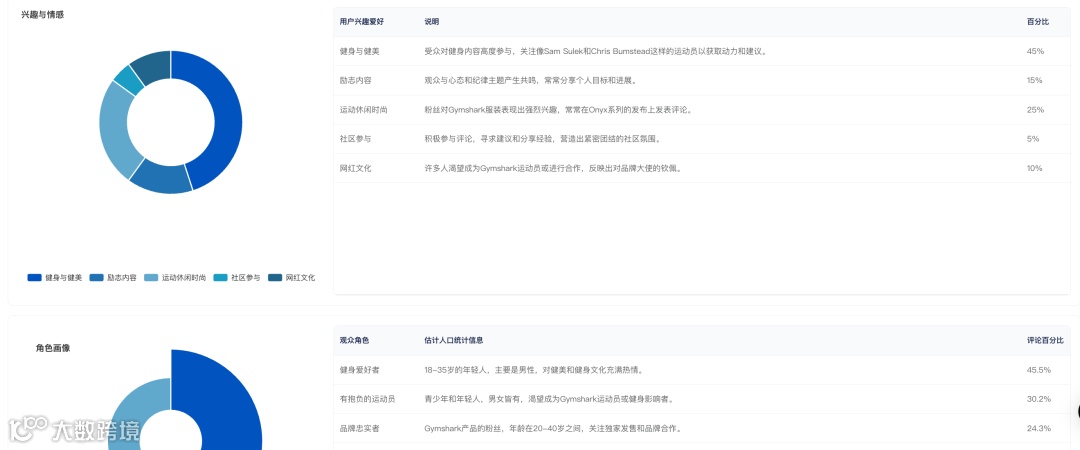
Task: Click the 10% percentage cell
Action: pyautogui.click(x=1035, y=168)
